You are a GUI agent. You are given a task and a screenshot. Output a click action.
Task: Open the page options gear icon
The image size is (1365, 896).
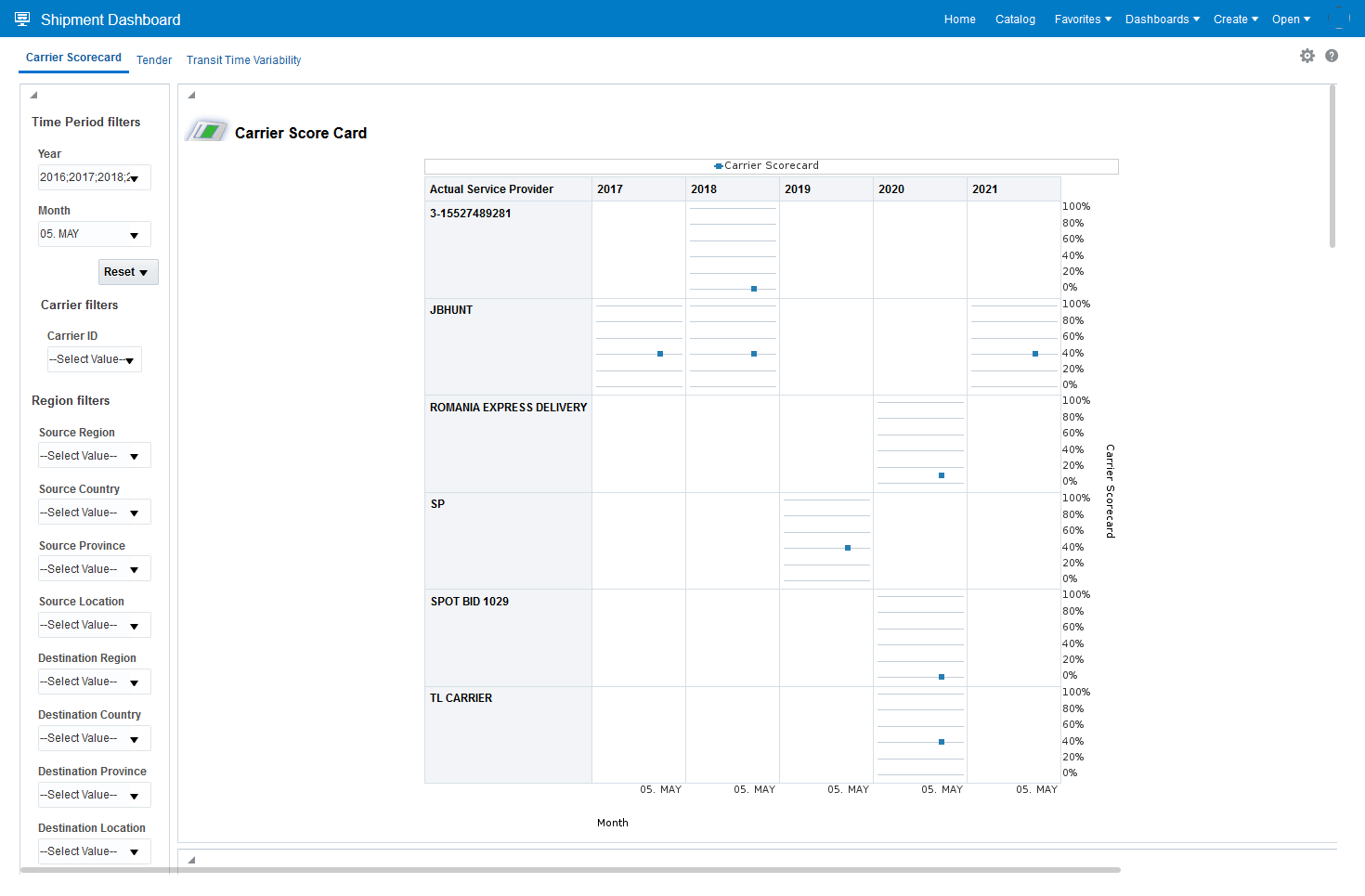(1307, 56)
